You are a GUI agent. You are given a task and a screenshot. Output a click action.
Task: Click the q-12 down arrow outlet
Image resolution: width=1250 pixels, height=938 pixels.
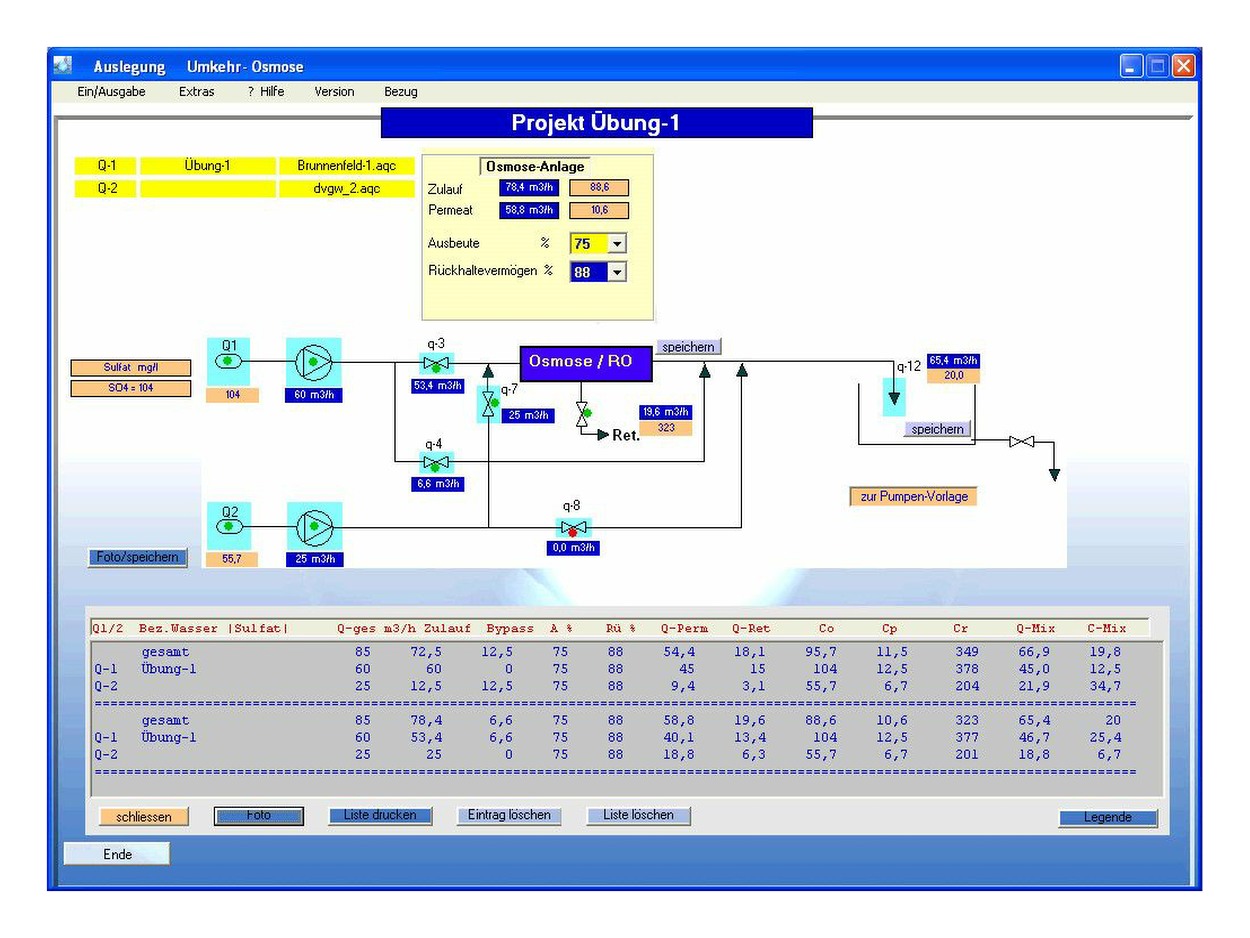[894, 397]
